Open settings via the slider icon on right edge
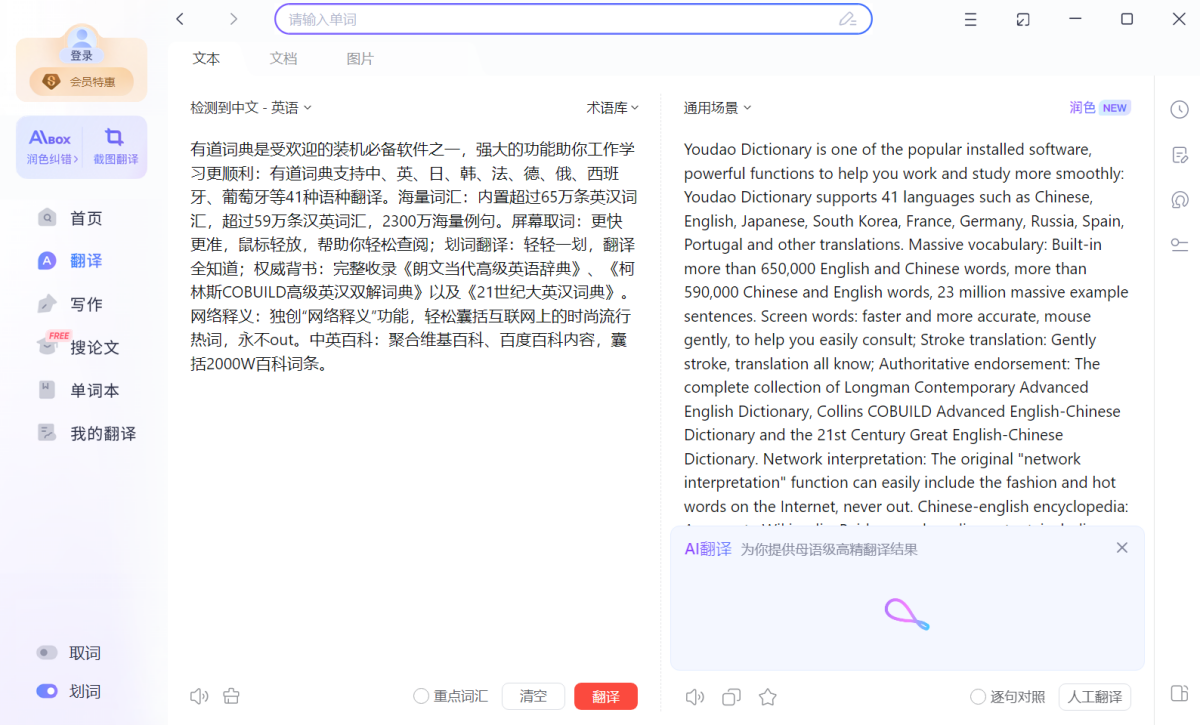The width and height of the screenshot is (1200, 725). point(1179,244)
